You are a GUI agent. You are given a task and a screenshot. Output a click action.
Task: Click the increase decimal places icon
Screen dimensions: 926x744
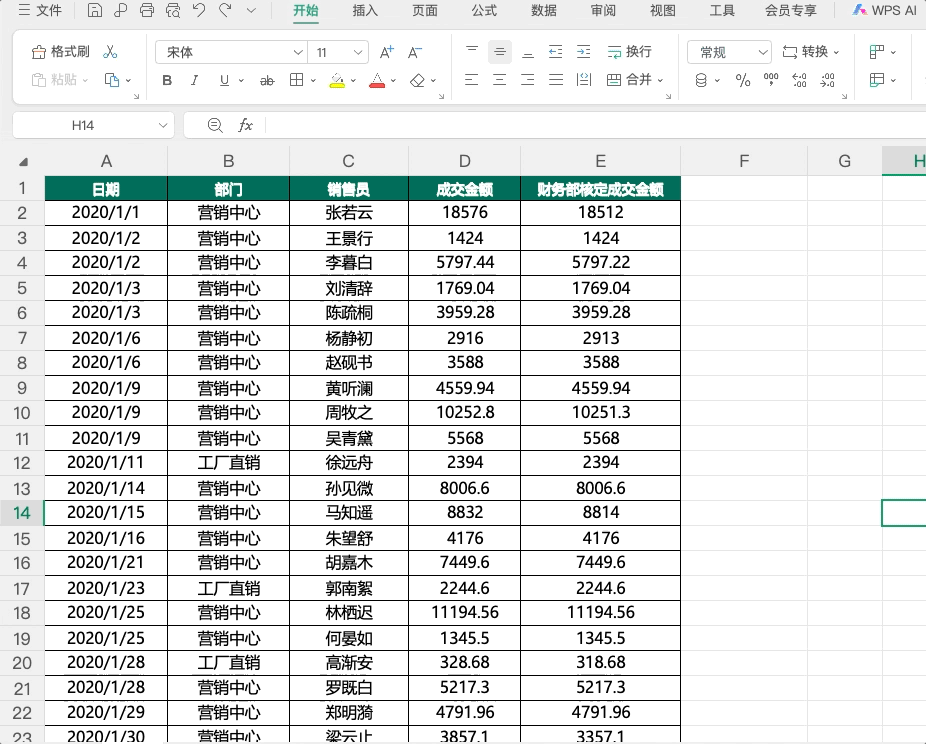[x=799, y=80]
